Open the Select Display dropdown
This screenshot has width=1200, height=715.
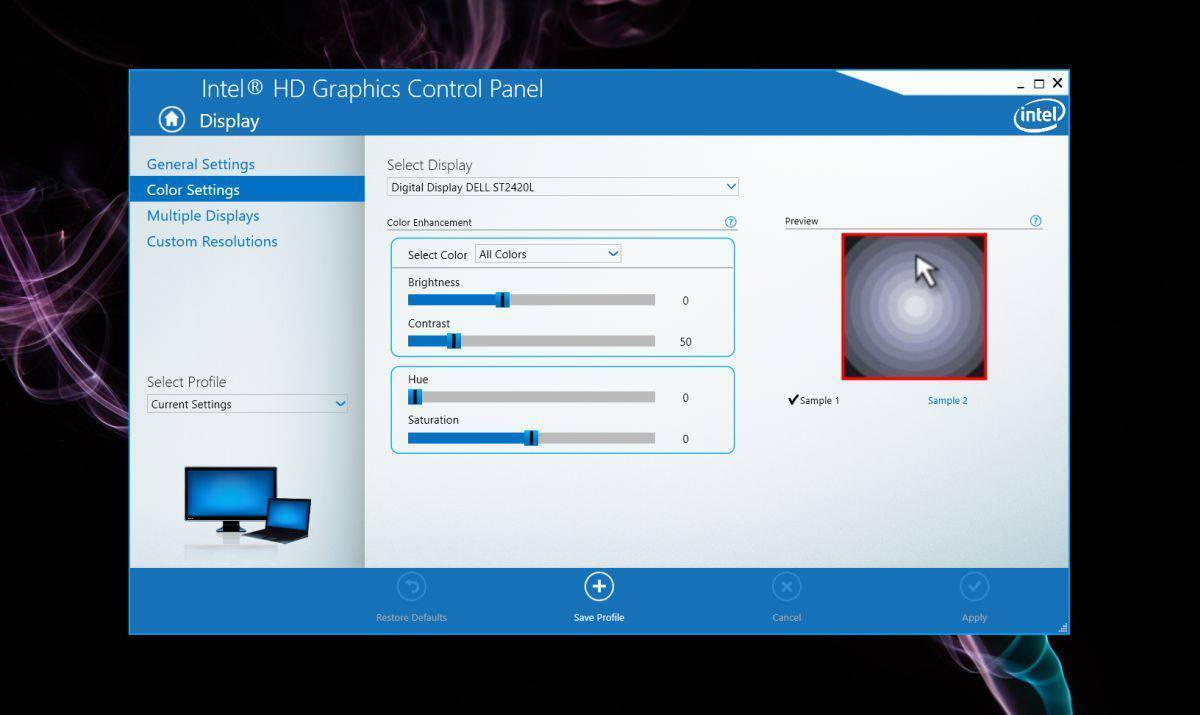coord(561,186)
